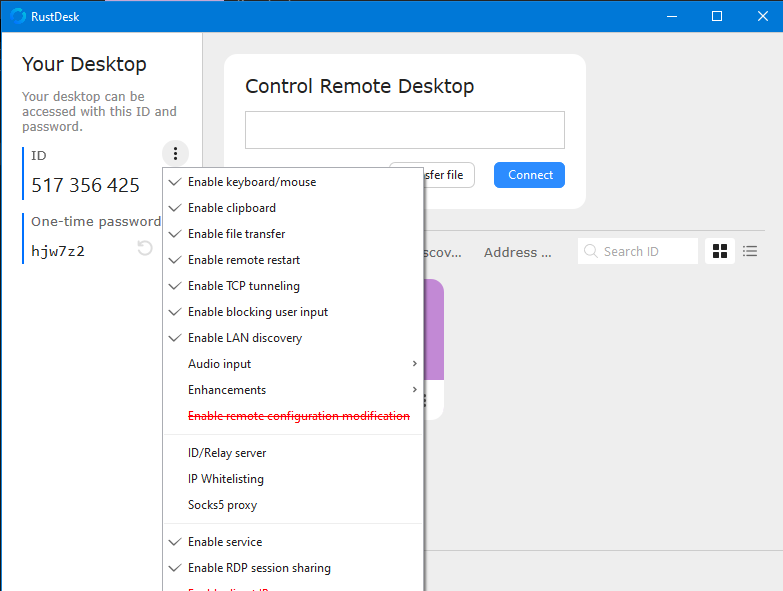Select Enable remote configuration modification entry
Viewport: 783px width, 591px height.
tap(293, 416)
